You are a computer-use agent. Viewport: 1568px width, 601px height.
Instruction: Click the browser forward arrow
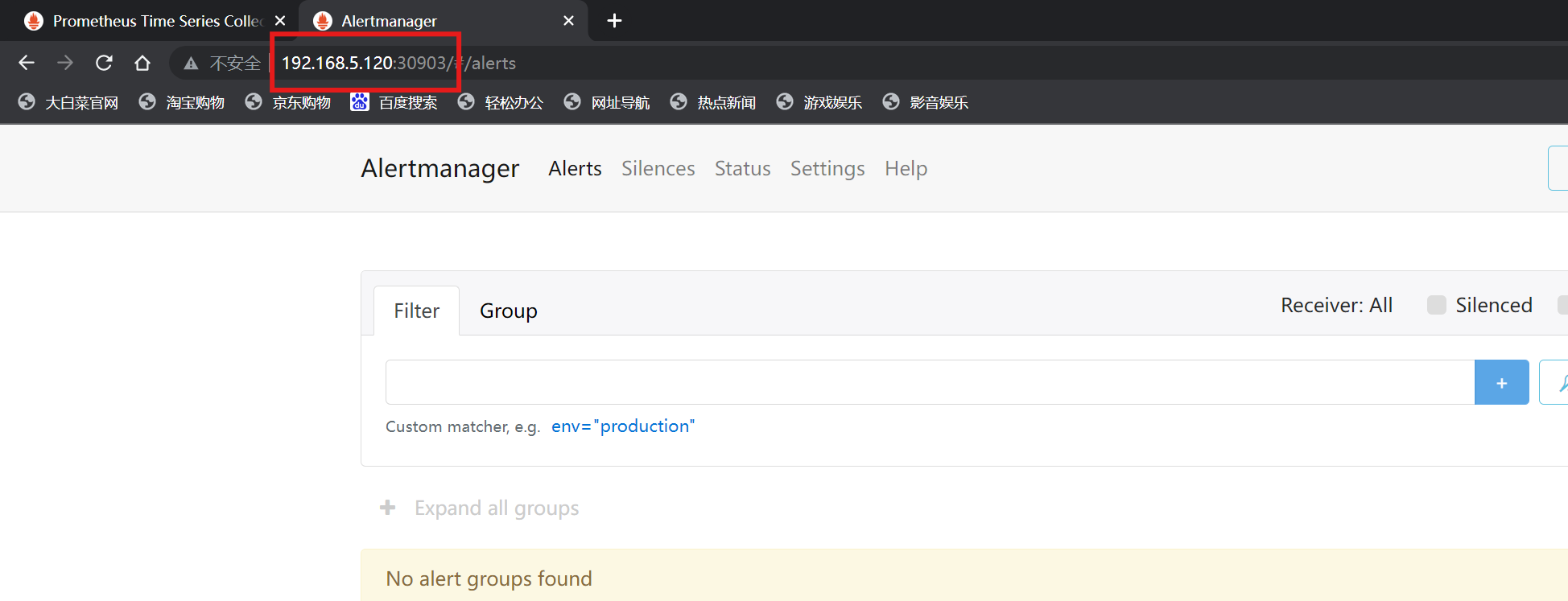65,63
